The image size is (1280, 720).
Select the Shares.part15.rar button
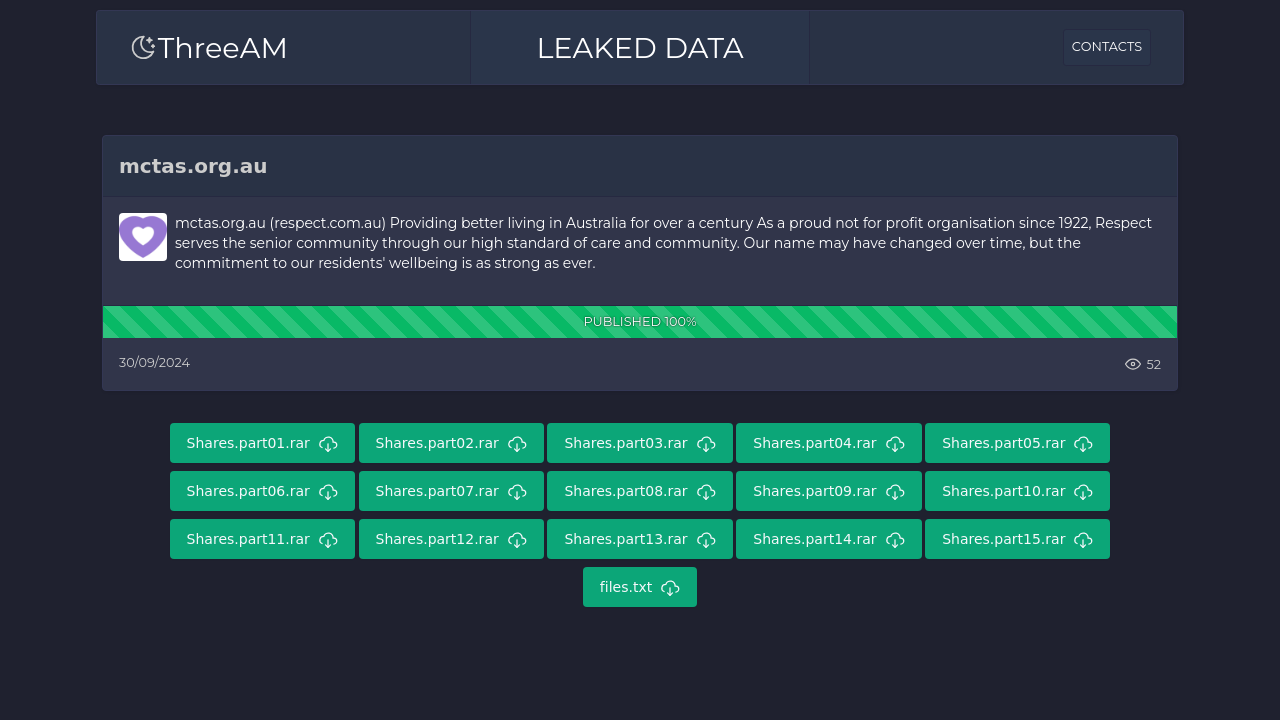click(x=1017, y=539)
